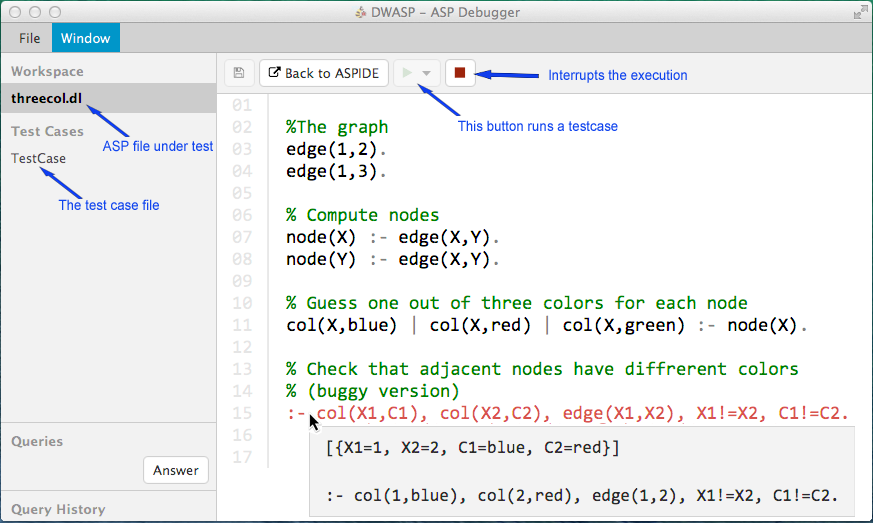Click the comment '%The graph'
This screenshot has width=873, height=523.
(x=337, y=127)
